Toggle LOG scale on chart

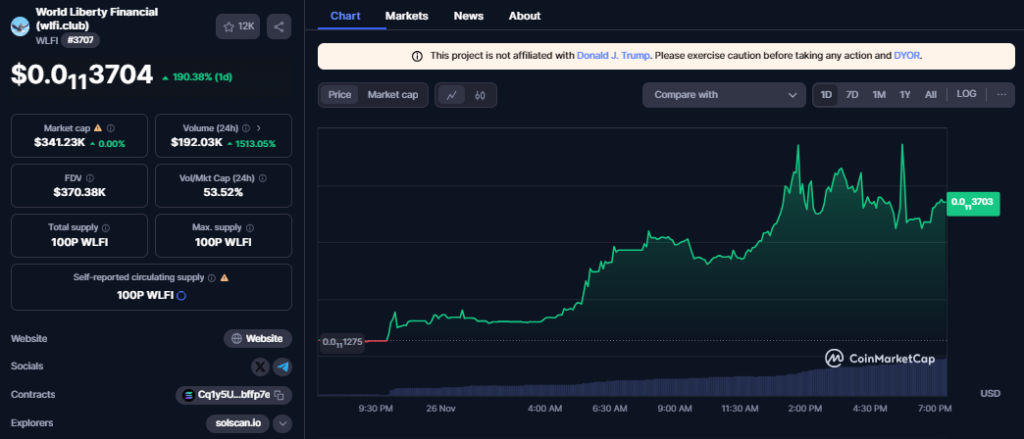pyautogui.click(x=967, y=94)
